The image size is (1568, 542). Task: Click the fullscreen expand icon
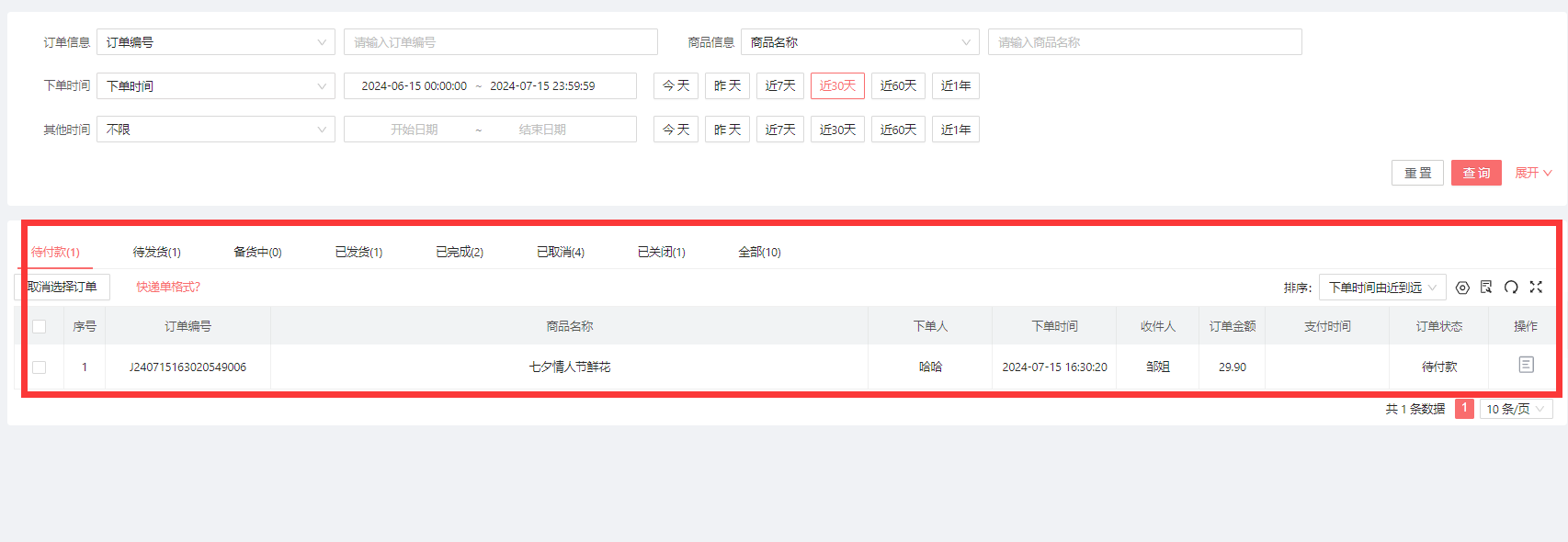1536,288
